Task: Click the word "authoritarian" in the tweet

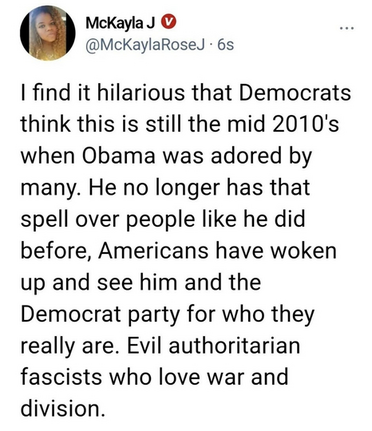Action: (x=234, y=346)
